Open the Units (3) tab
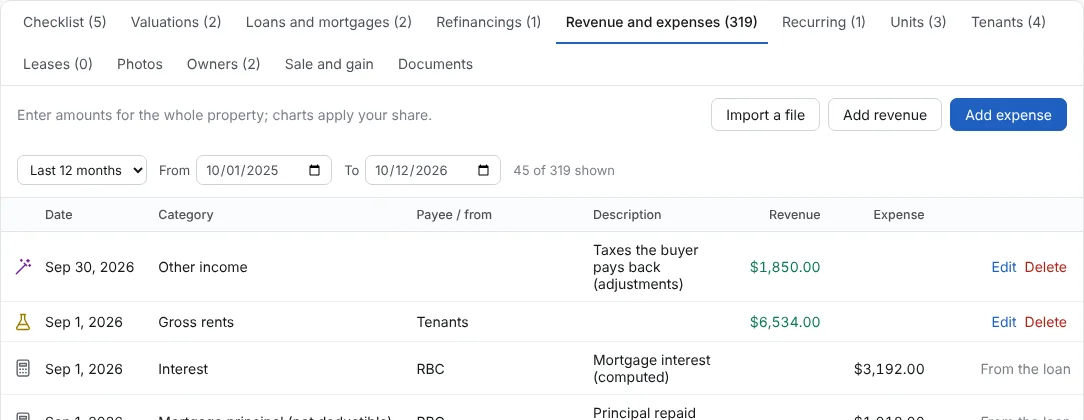 coord(918,22)
